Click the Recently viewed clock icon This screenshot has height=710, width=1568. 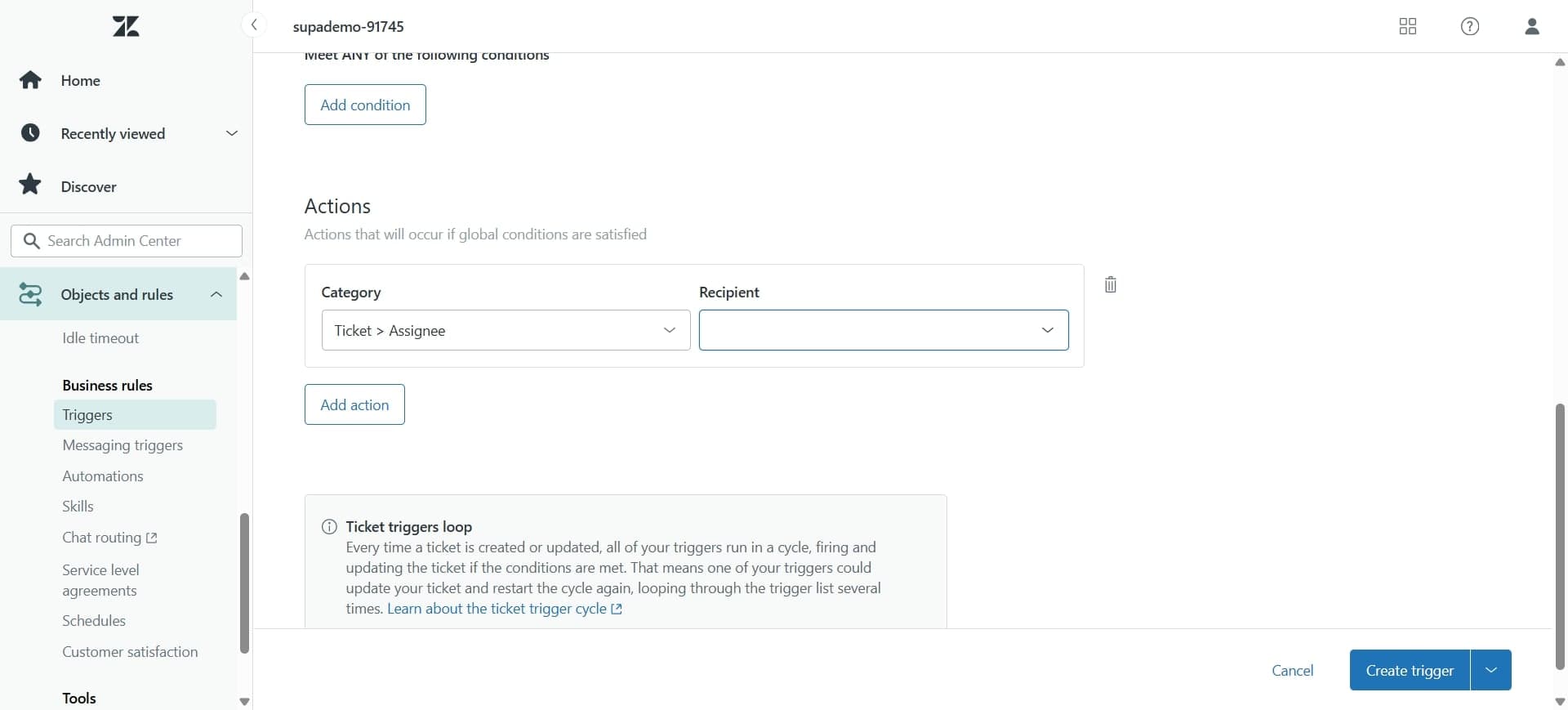(x=30, y=132)
